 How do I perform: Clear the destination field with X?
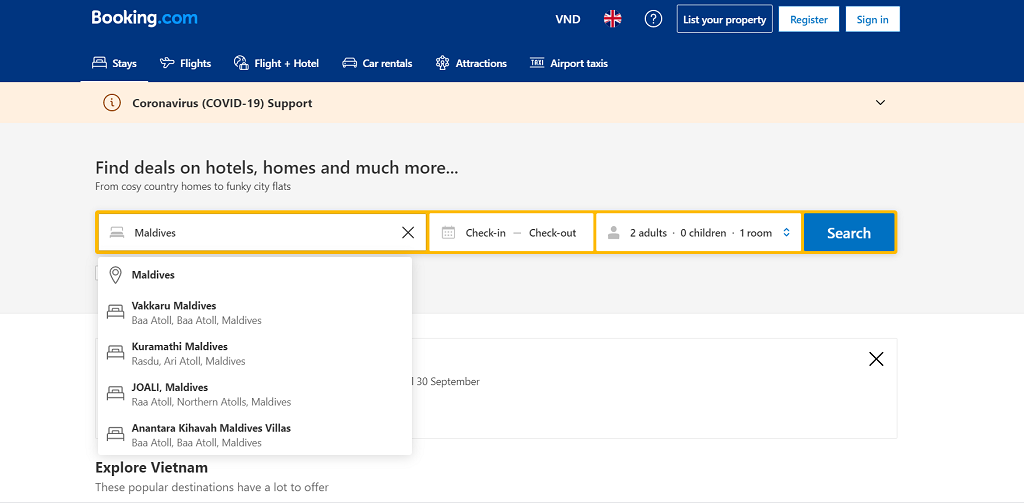point(408,232)
